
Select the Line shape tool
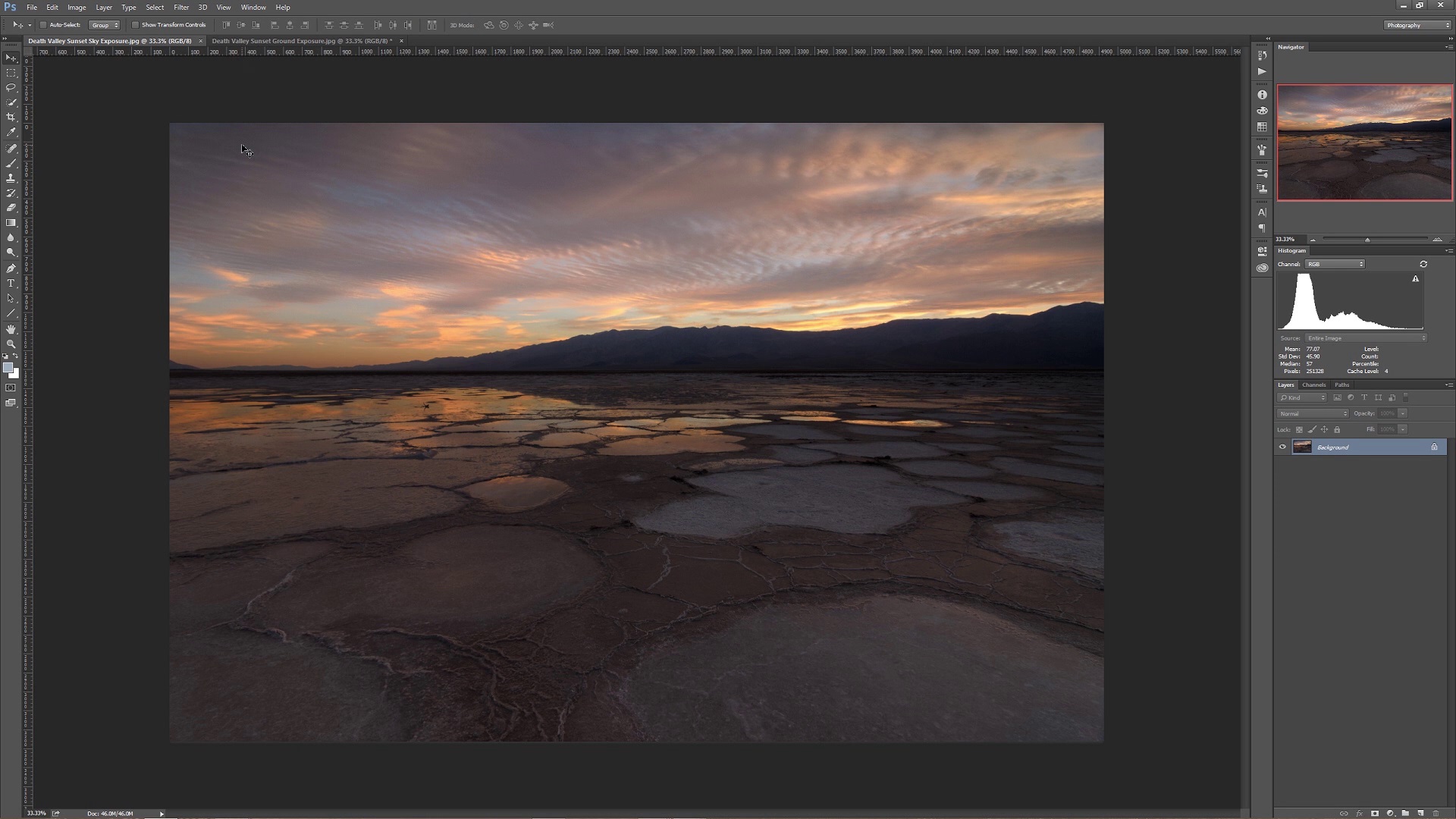point(11,313)
